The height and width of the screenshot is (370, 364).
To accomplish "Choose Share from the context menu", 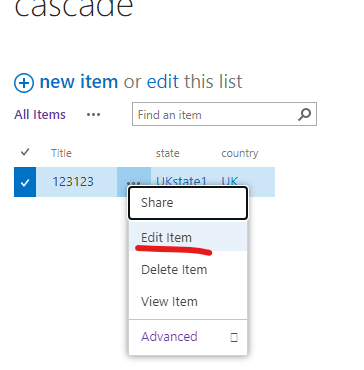I will point(188,203).
